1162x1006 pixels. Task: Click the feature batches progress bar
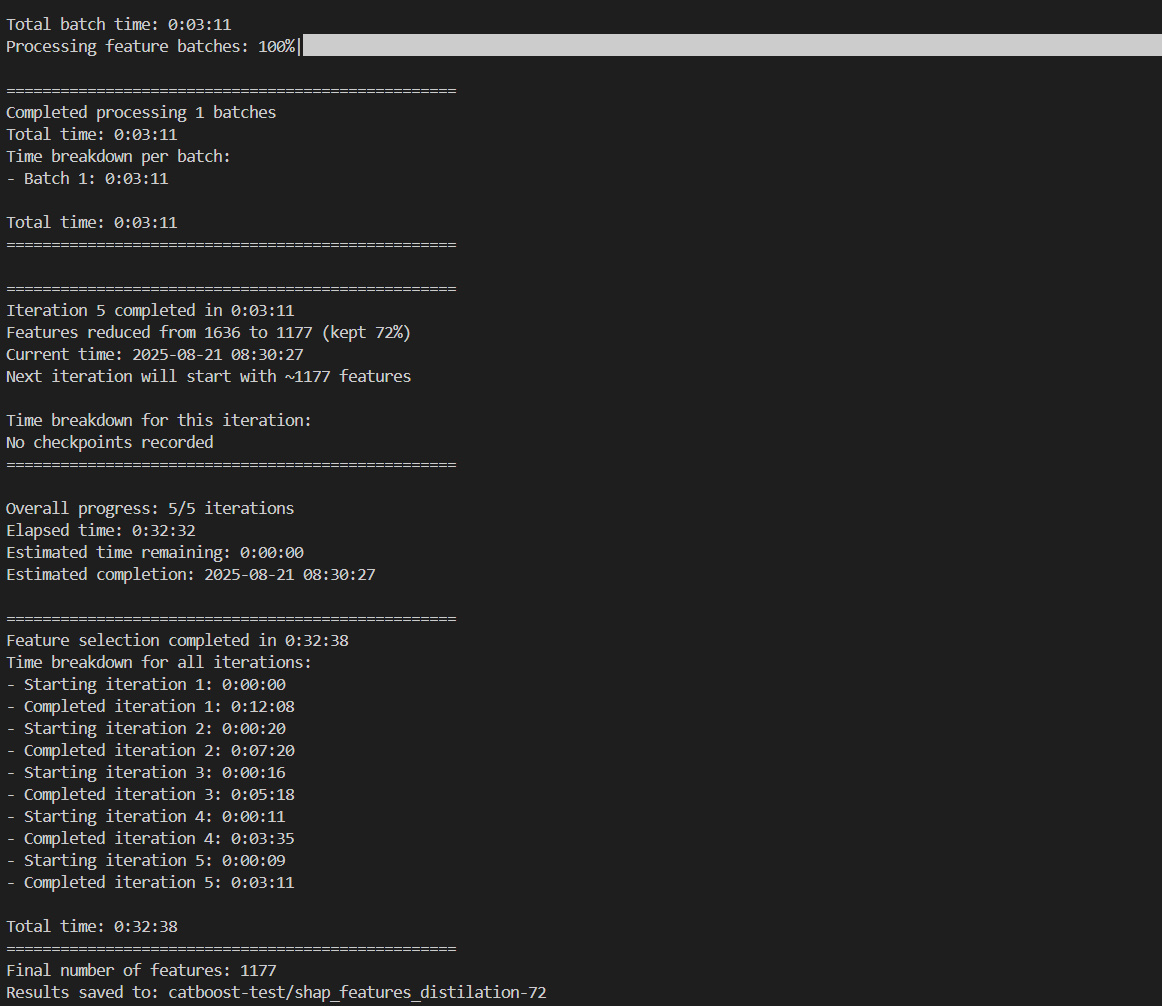click(730, 45)
